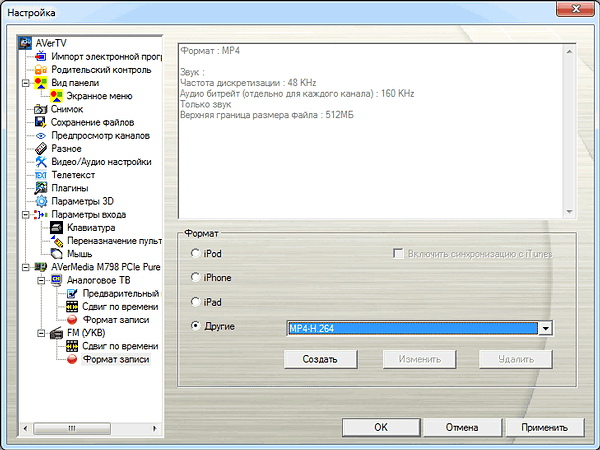This screenshot has width=600, height=450.
Task: Collapse the Аналоговое ТВ tree node
Action: tap(41, 280)
